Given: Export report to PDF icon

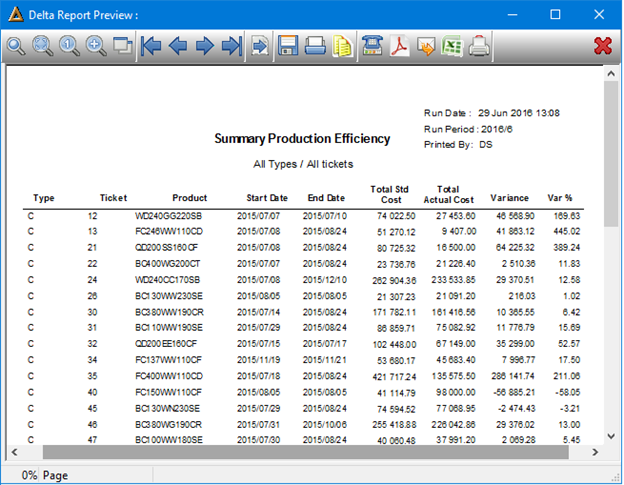Looking at the screenshot, I should pyautogui.click(x=400, y=46).
